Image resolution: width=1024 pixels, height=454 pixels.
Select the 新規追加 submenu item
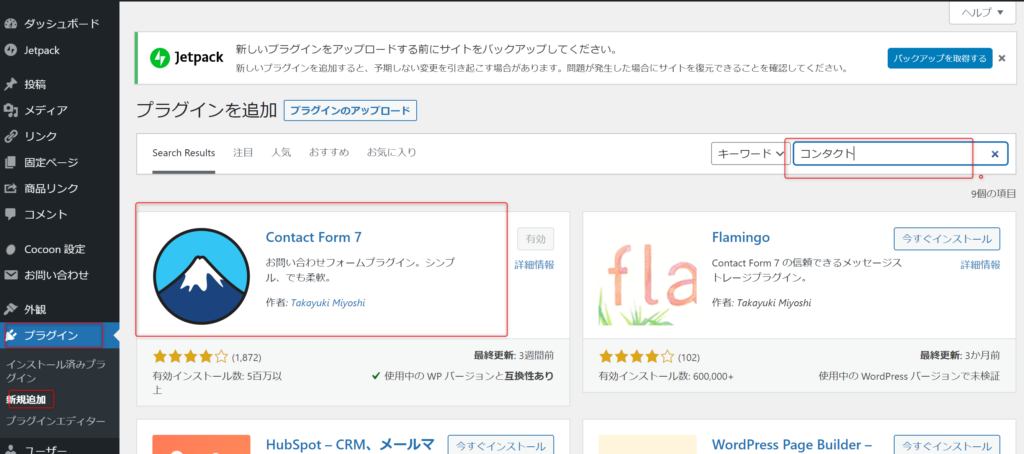point(26,398)
